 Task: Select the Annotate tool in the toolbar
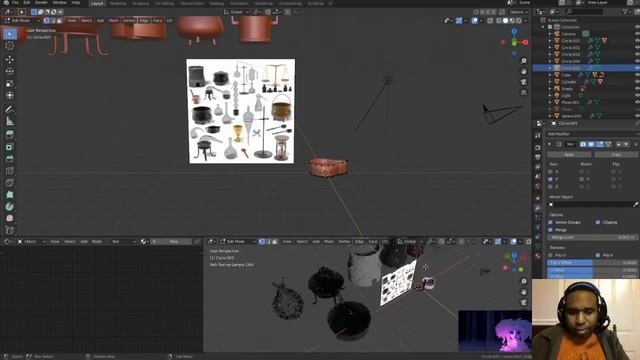(x=10, y=109)
